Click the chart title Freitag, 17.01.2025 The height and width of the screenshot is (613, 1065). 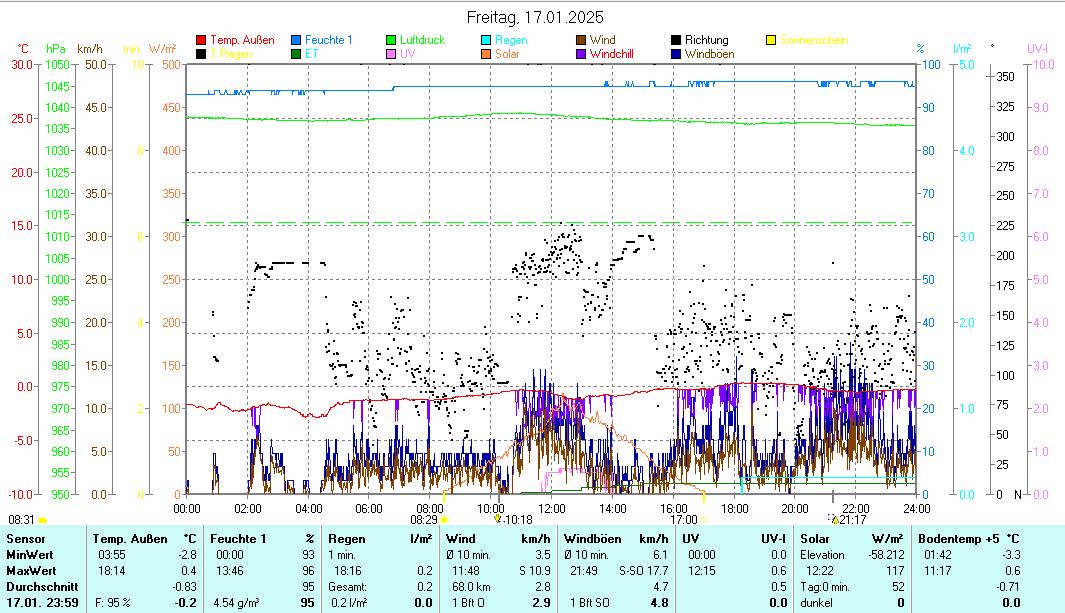point(535,17)
